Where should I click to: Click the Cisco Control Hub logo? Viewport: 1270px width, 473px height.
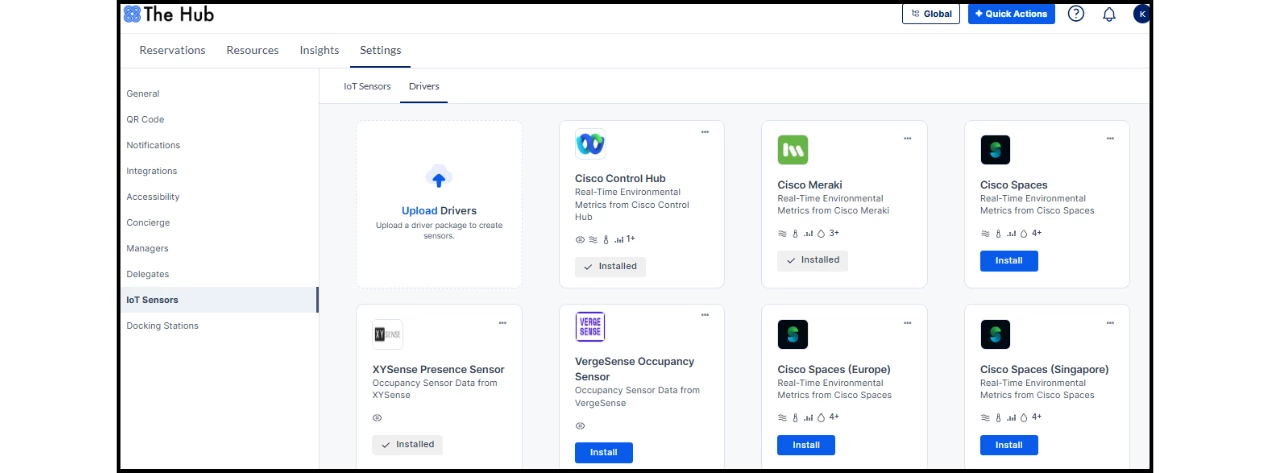tap(590, 145)
